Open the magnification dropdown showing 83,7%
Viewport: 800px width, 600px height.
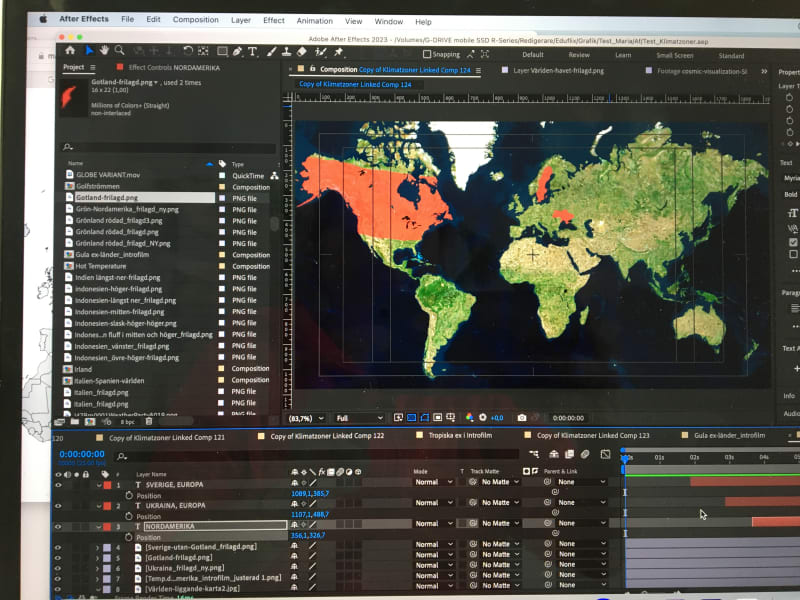(304, 417)
